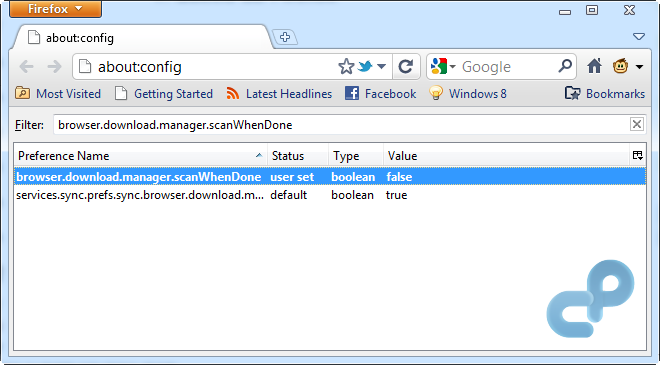
Task: Open the orange Firefox menu button
Action: (x=56, y=9)
